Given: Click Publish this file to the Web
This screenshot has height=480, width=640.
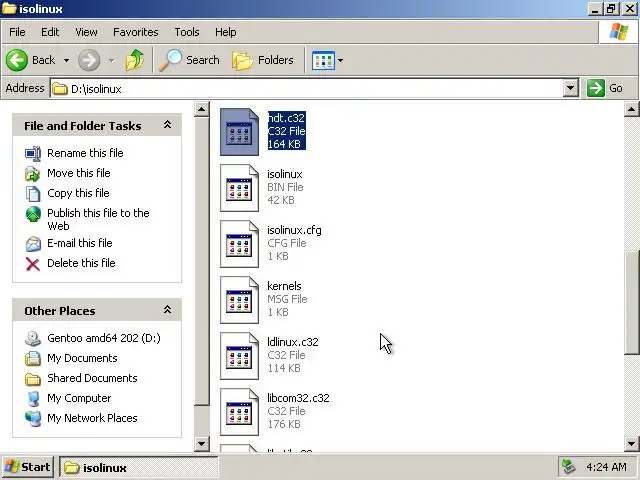Looking at the screenshot, I should tap(98, 219).
